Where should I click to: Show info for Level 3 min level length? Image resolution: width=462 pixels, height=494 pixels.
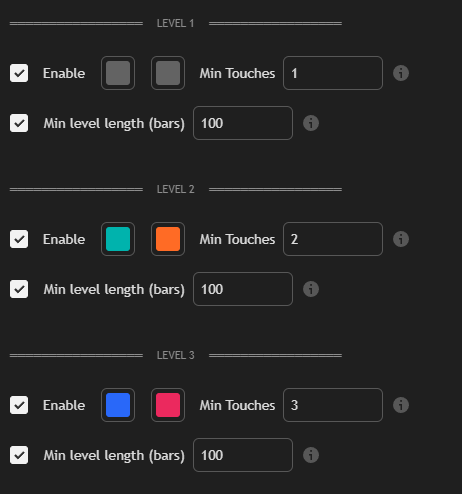[311, 455]
